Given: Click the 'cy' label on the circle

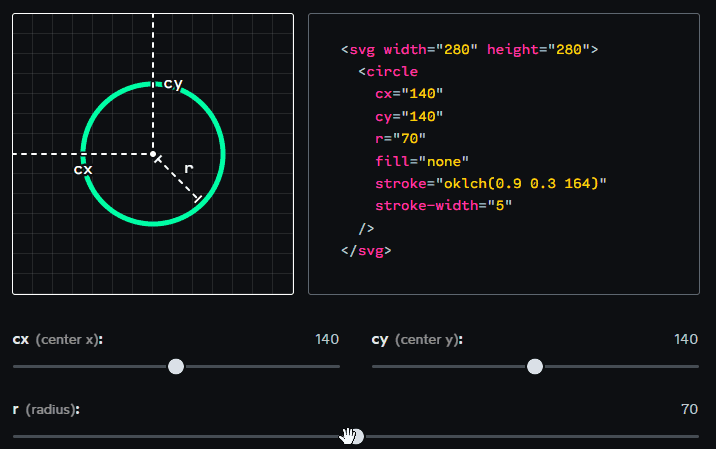Looking at the screenshot, I should [x=173, y=84].
